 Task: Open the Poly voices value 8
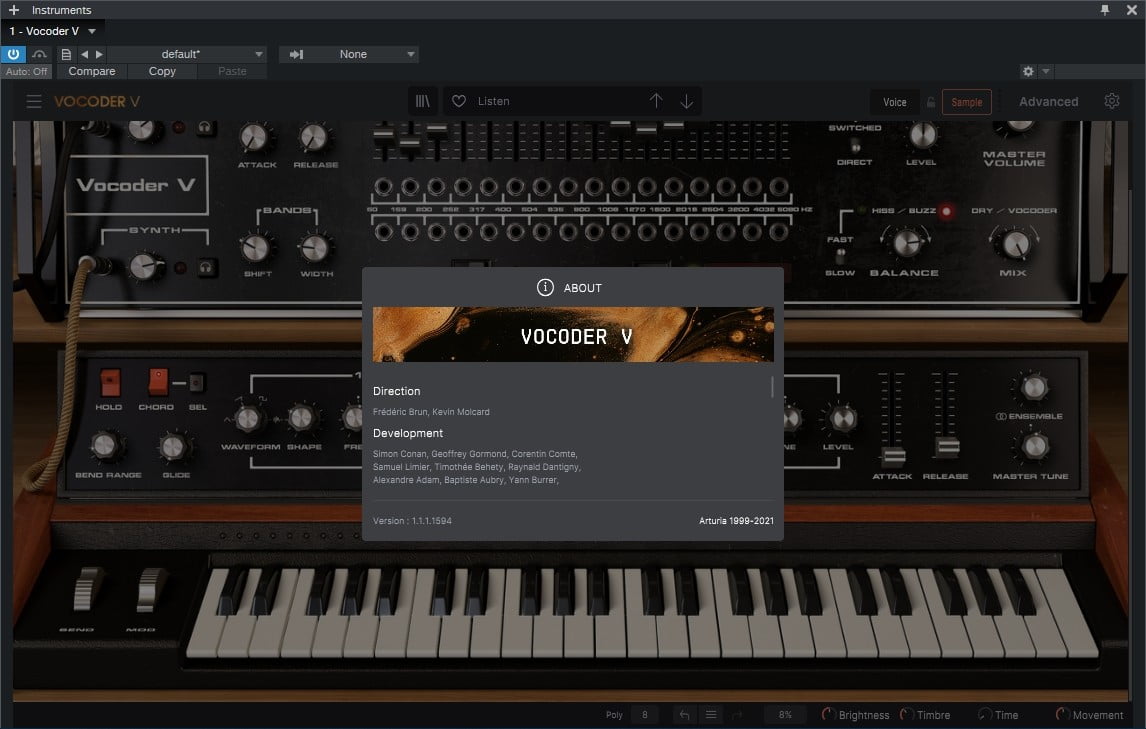pos(645,714)
